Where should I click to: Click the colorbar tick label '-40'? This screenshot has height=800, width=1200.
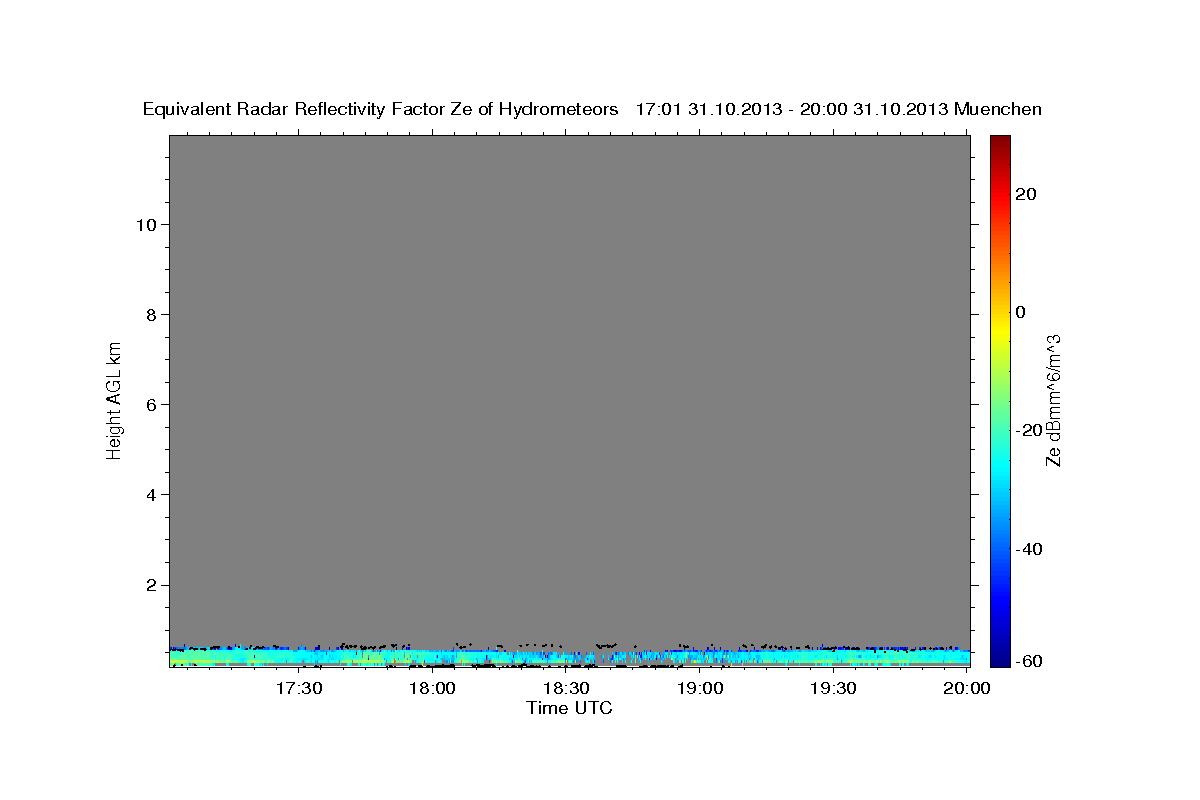click(x=1028, y=549)
